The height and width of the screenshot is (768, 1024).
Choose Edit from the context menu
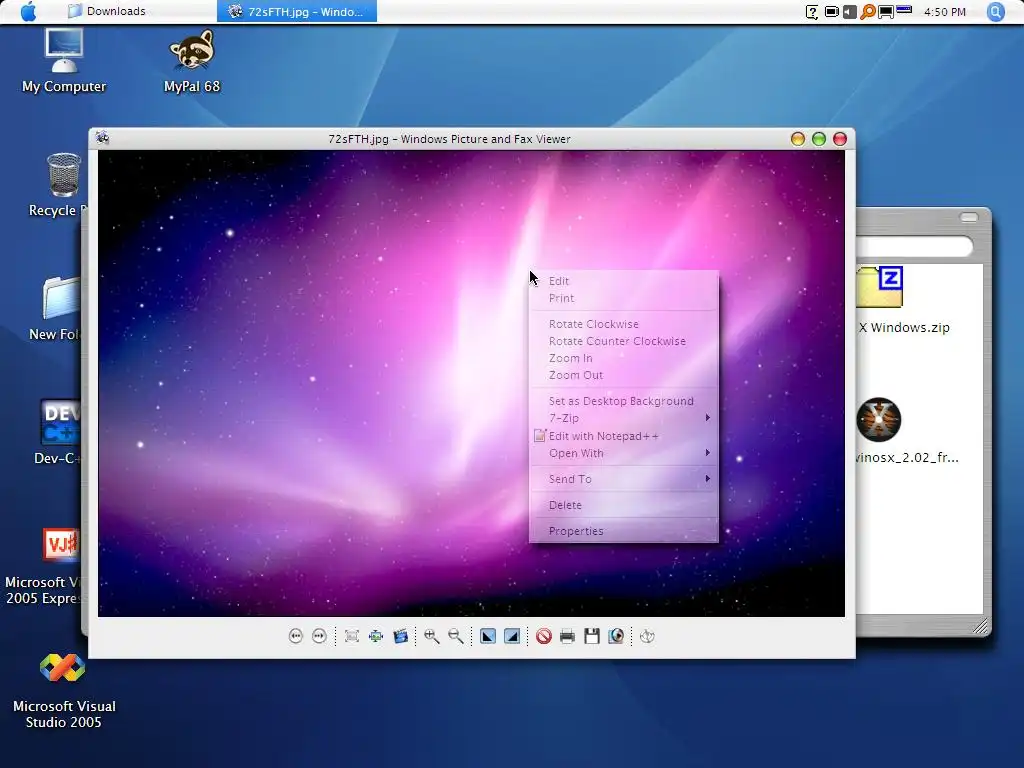[624, 281]
